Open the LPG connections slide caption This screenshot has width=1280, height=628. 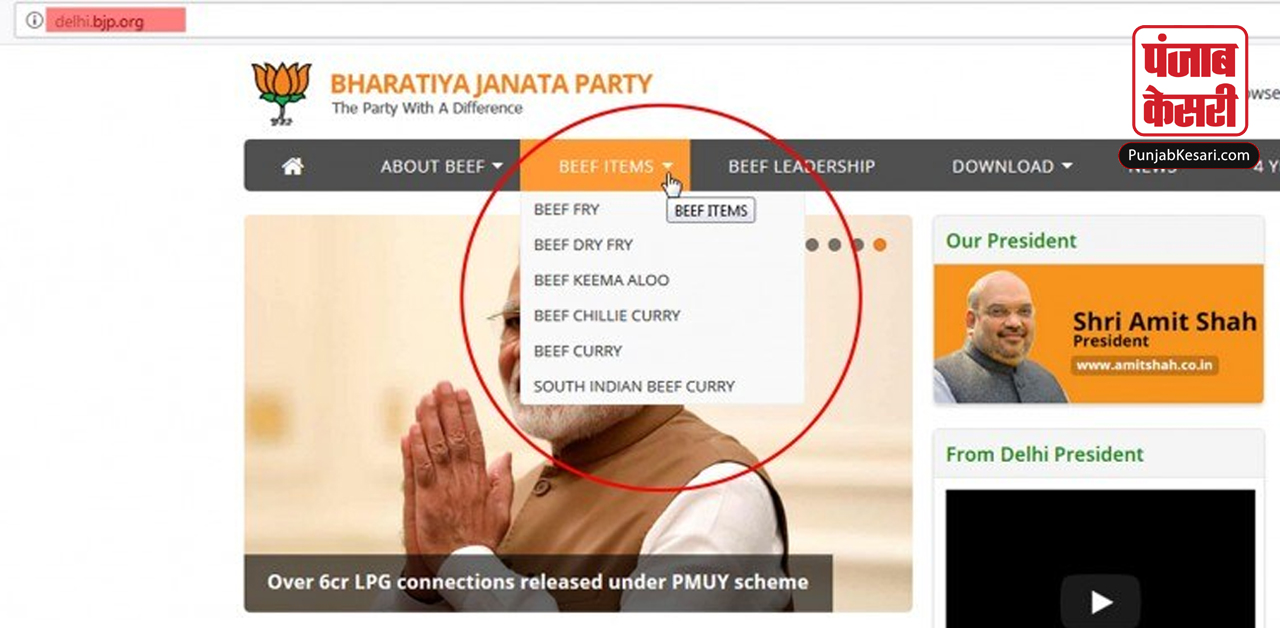click(x=538, y=582)
